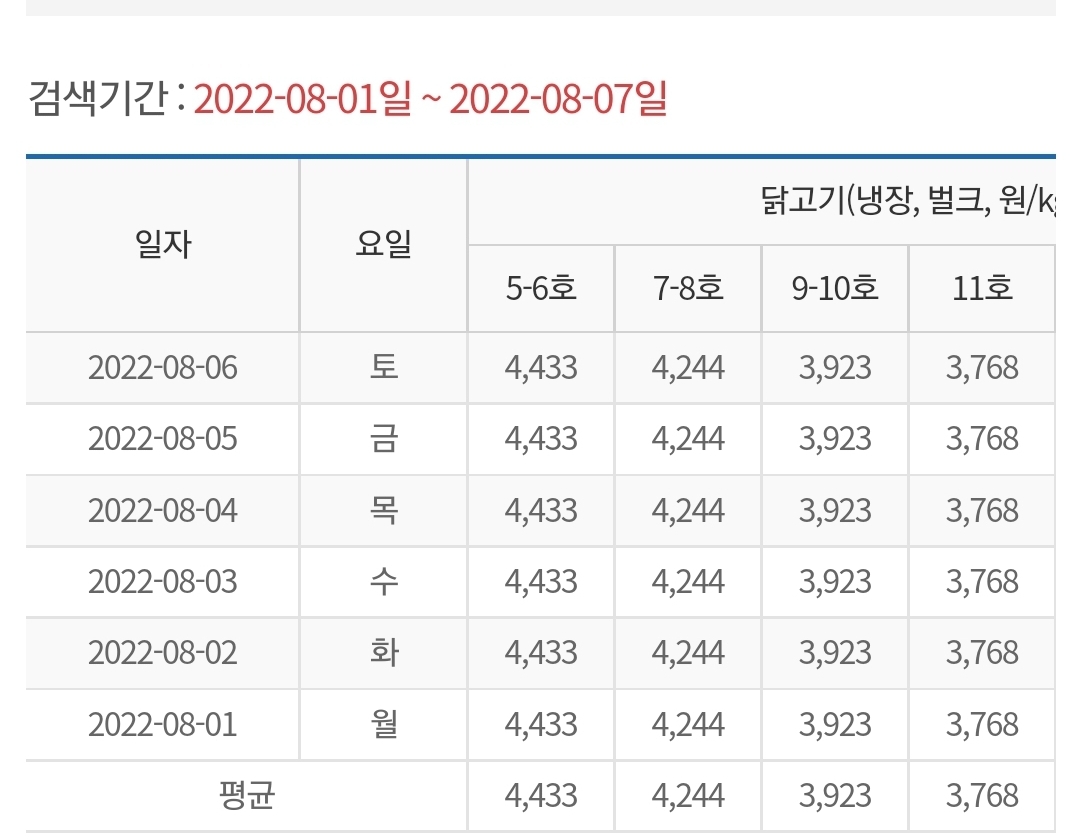The height and width of the screenshot is (833, 1080).
Task: Click the 수 weekday cell
Action: (x=383, y=582)
